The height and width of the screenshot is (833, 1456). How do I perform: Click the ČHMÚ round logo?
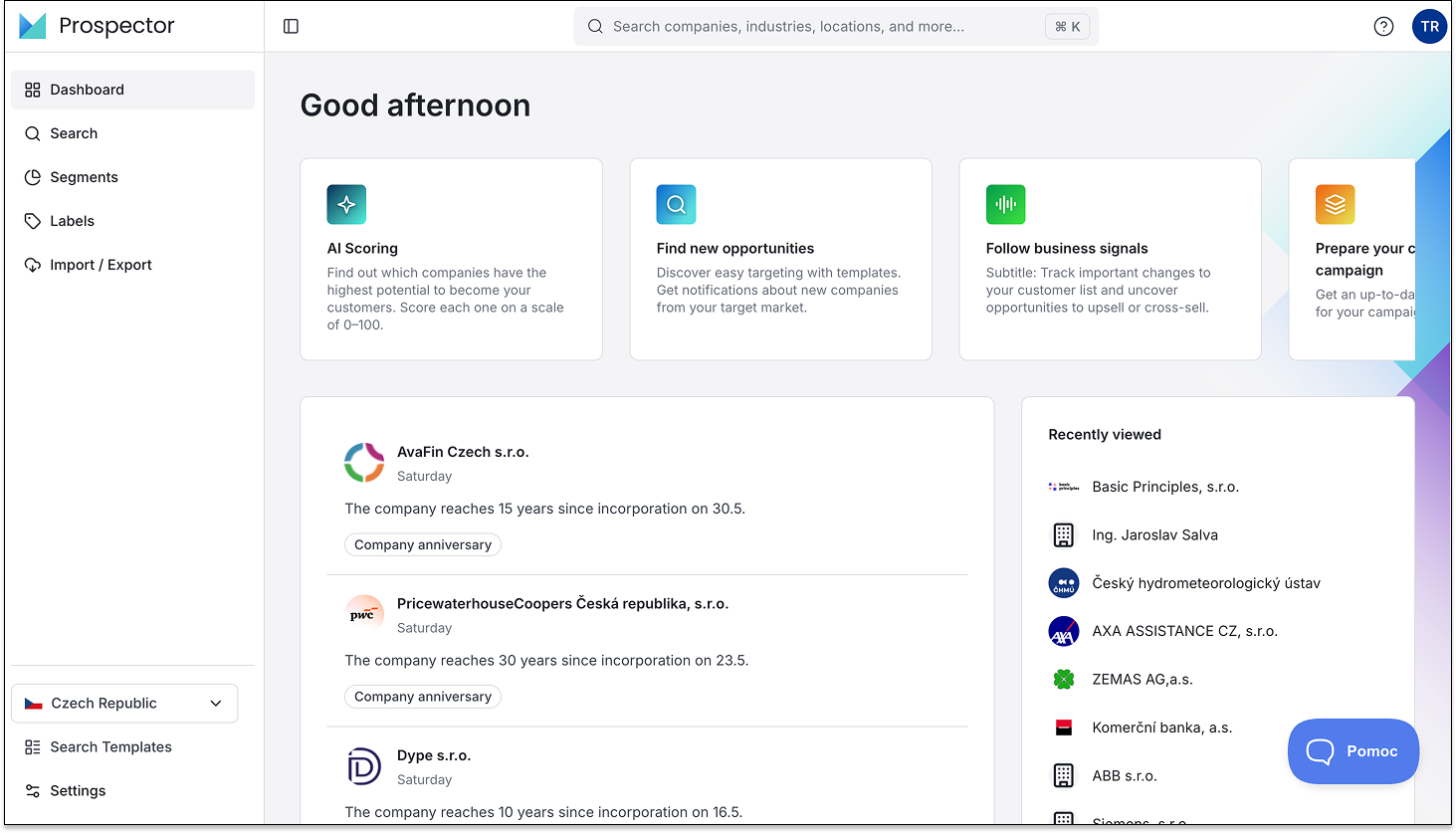point(1064,583)
